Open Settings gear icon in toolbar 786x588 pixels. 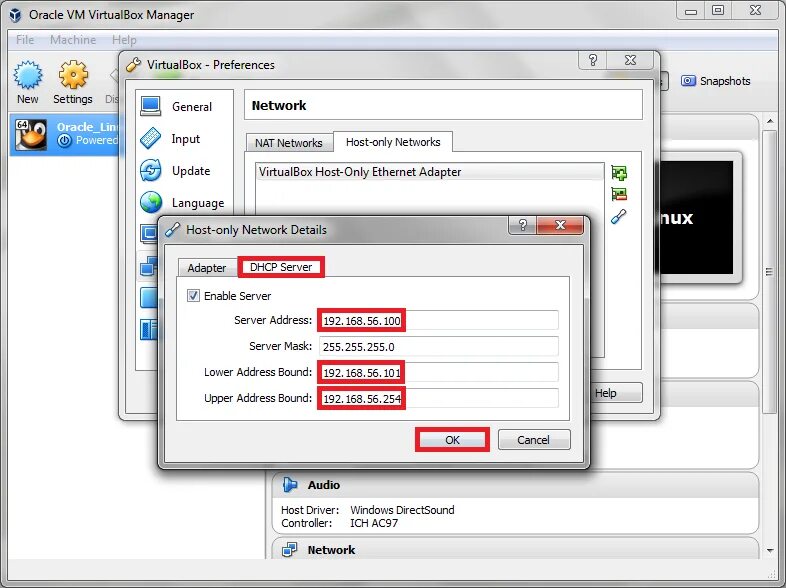(73, 75)
